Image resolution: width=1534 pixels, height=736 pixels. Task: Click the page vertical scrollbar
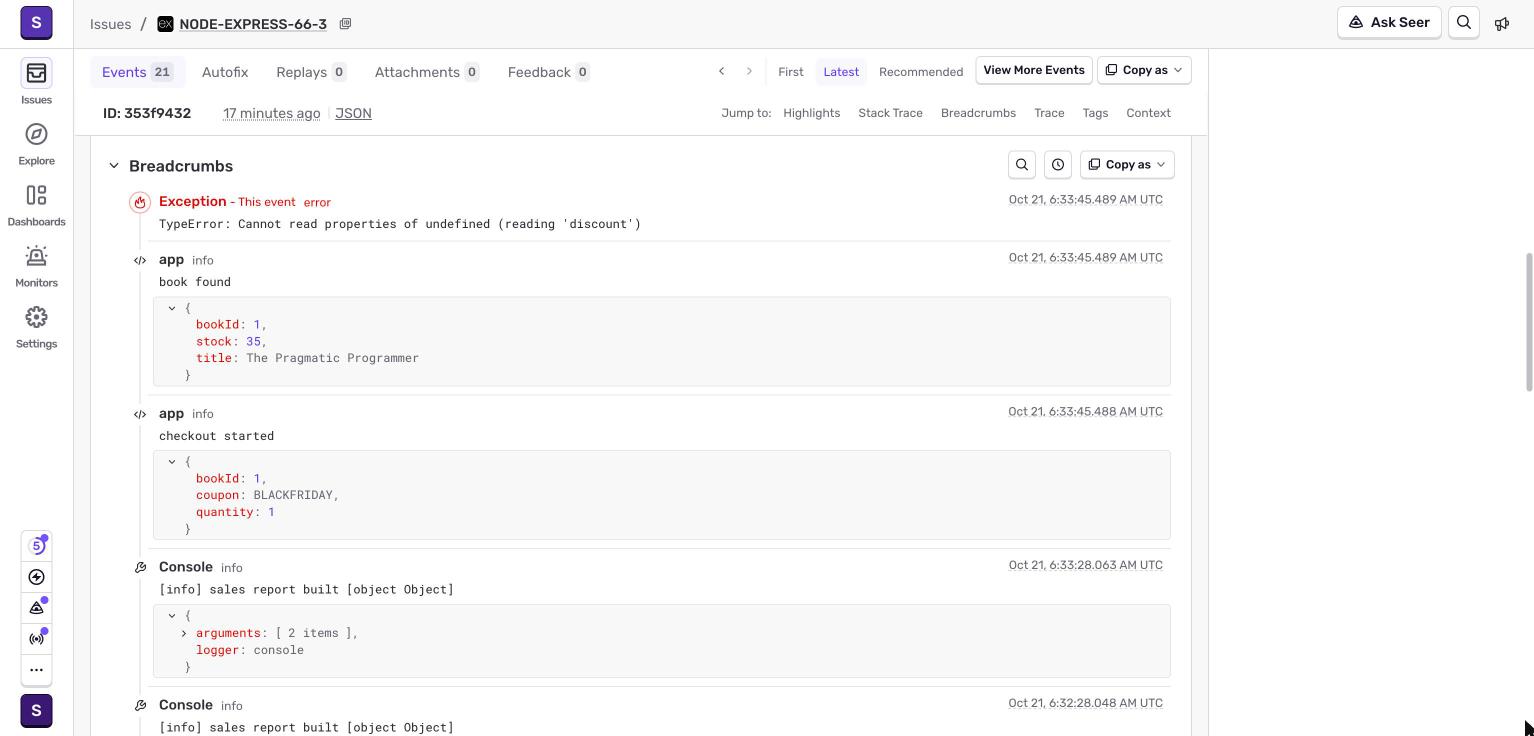pos(1528,322)
